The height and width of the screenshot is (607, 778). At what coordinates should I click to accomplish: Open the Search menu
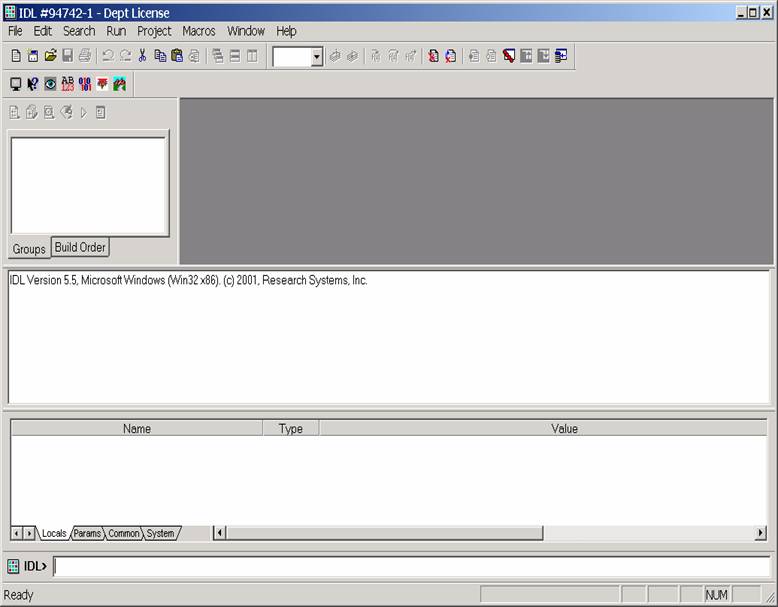(79, 31)
